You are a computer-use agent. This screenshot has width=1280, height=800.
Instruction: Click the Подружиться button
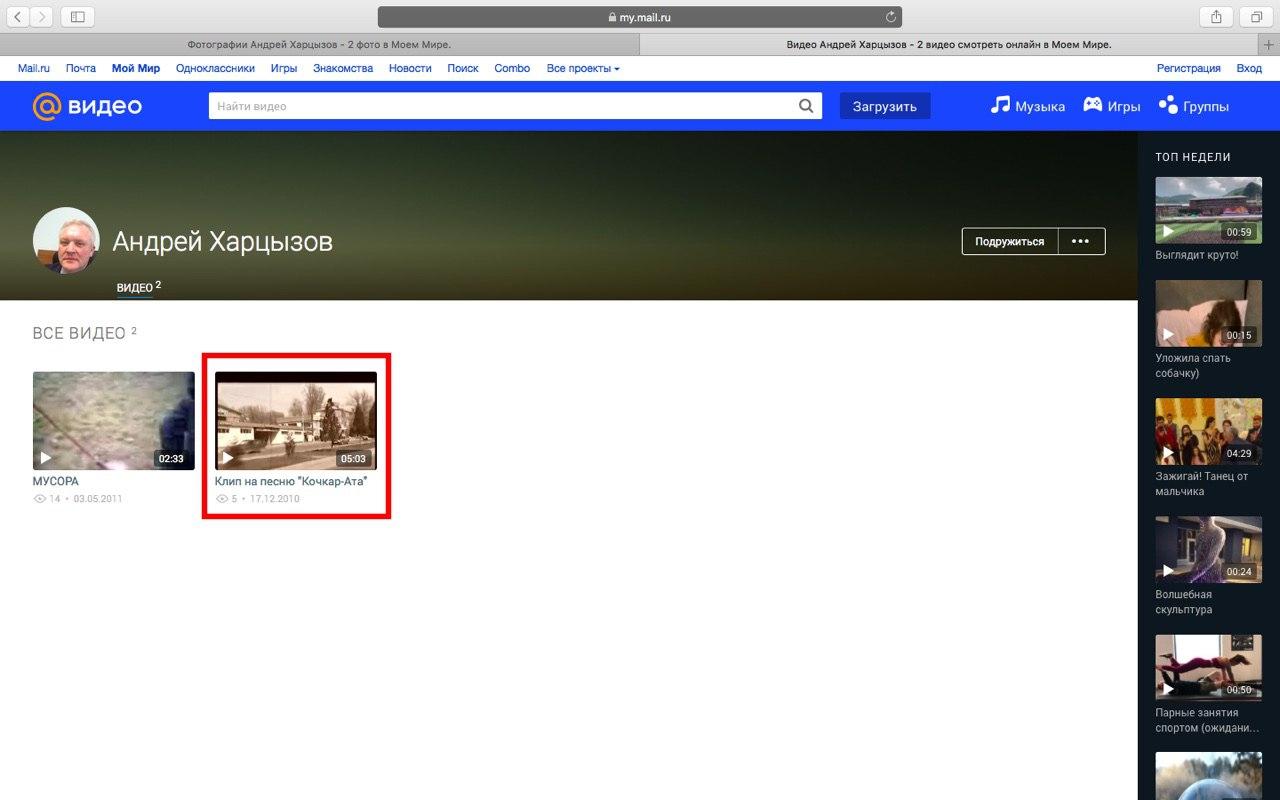coord(1010,241)
